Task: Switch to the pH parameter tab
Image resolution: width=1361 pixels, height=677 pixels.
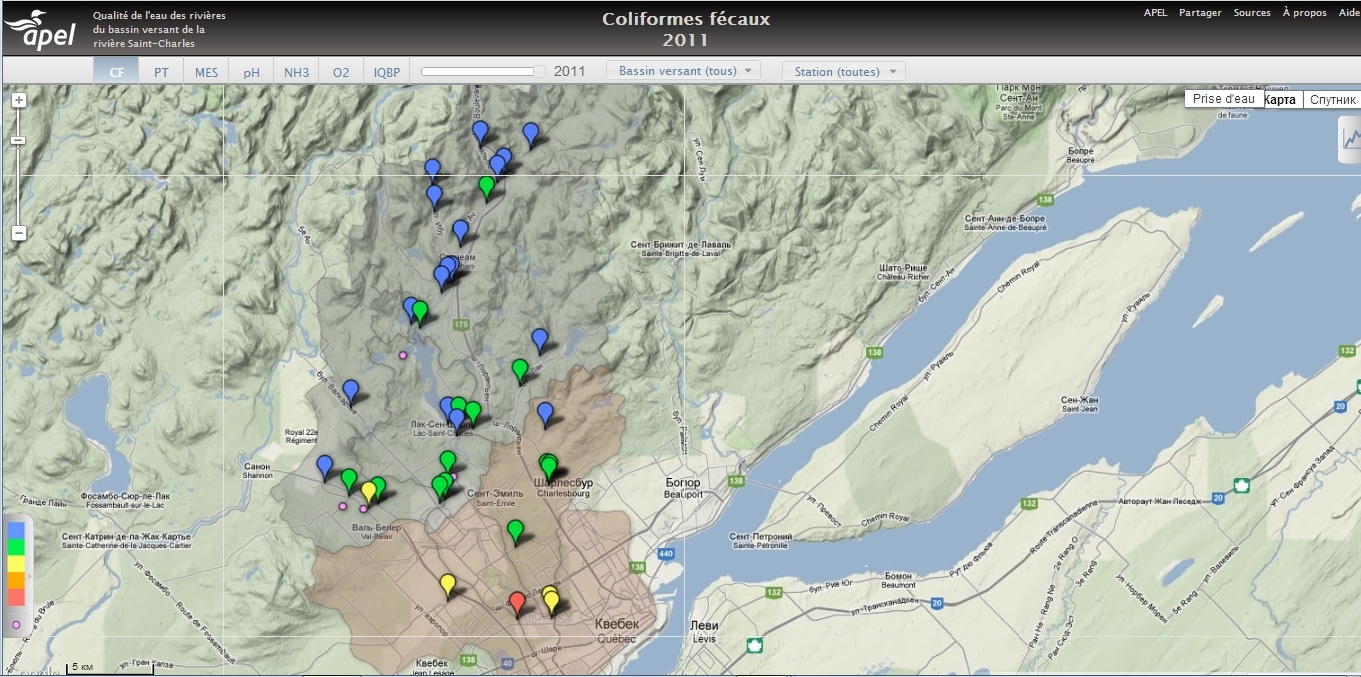Action: [251, 72]
